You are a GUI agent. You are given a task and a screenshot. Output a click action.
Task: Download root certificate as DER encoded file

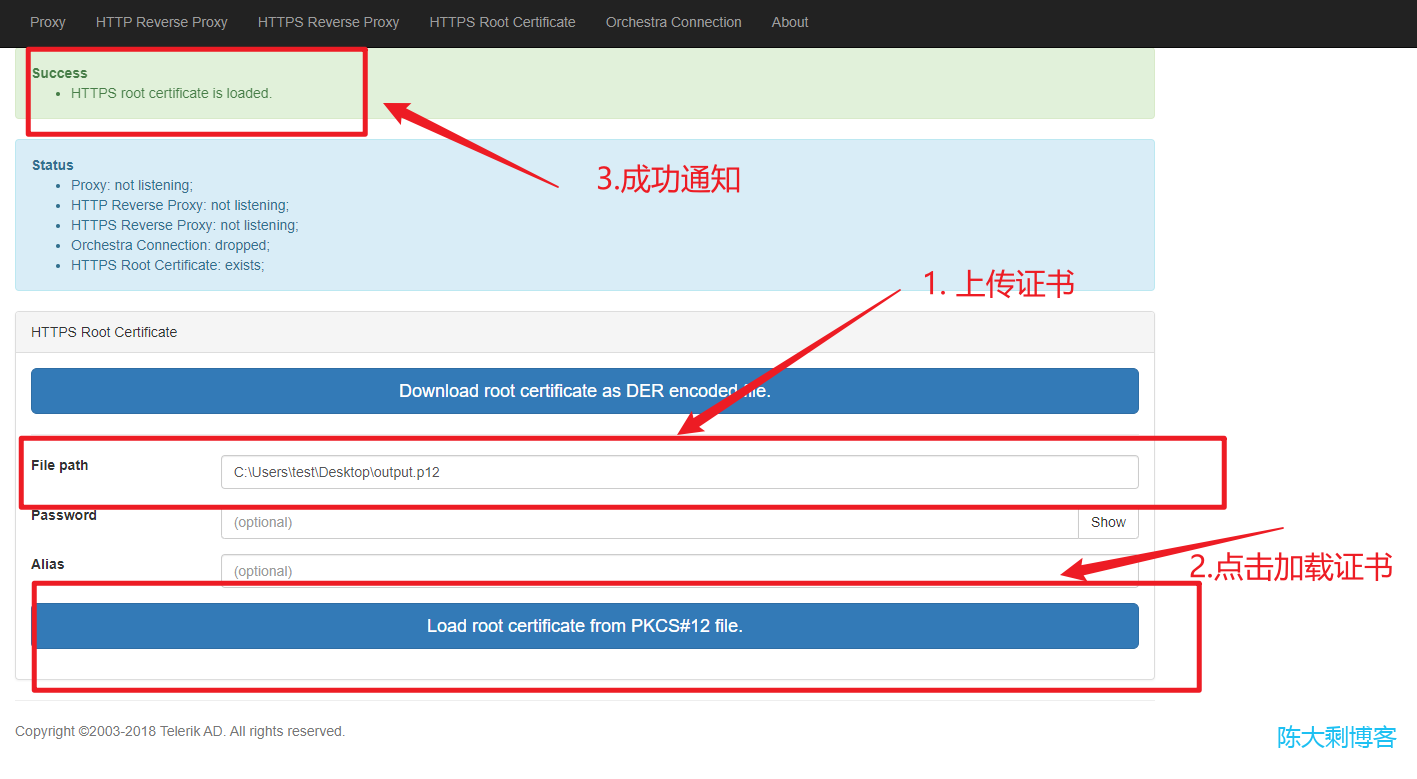click(585, 391)
